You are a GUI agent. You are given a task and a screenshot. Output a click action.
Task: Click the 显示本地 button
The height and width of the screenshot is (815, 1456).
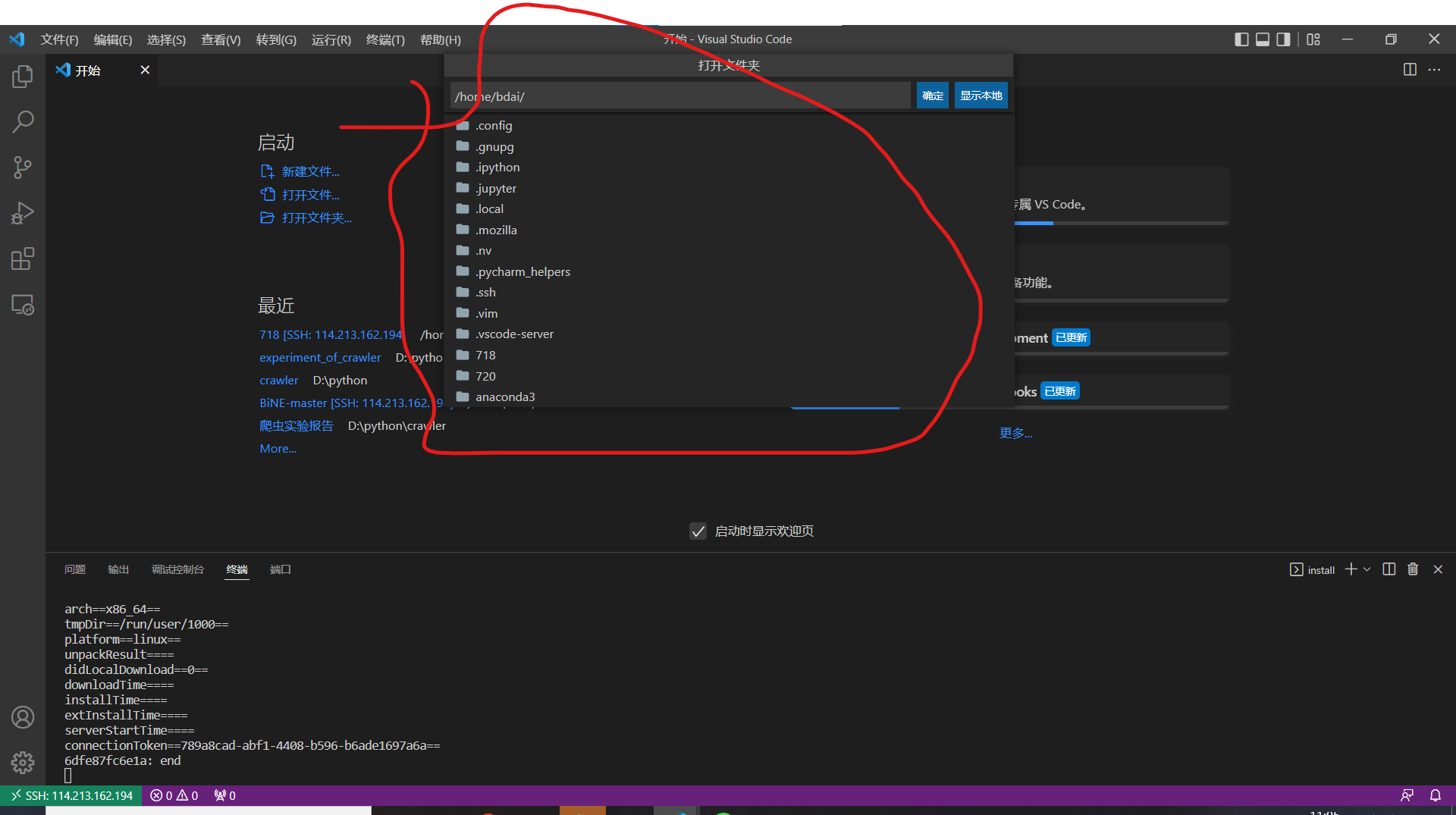(981, 96)
